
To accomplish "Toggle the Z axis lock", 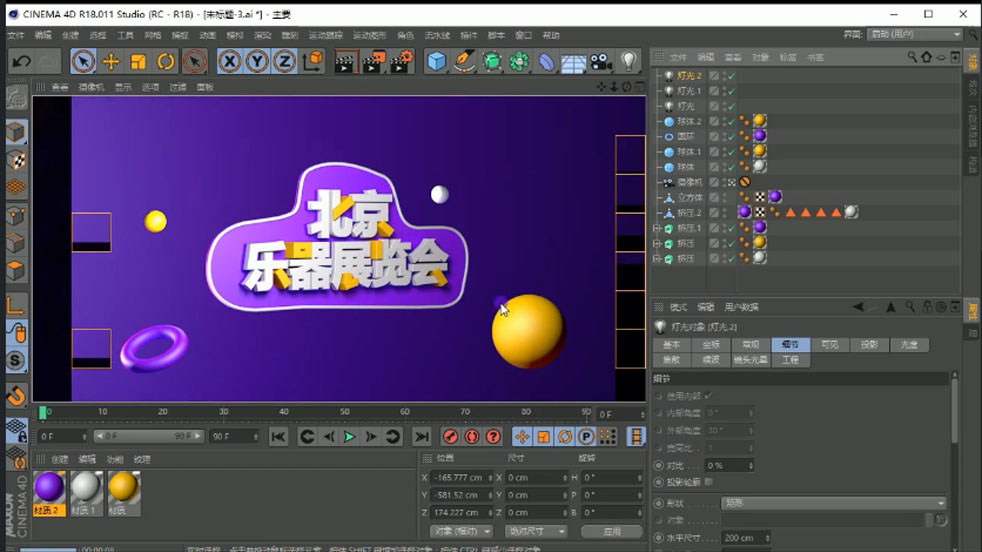I will [x=284, y=61].
